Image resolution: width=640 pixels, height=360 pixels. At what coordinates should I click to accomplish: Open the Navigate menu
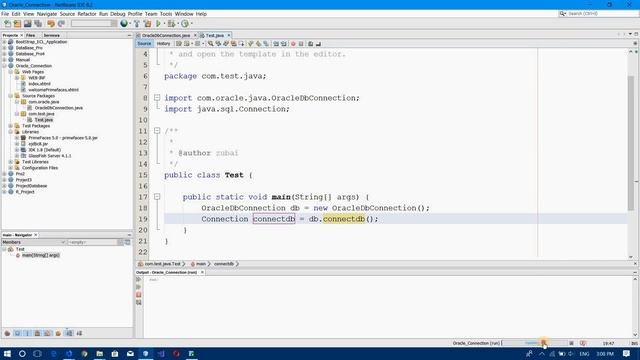[47, 14]
